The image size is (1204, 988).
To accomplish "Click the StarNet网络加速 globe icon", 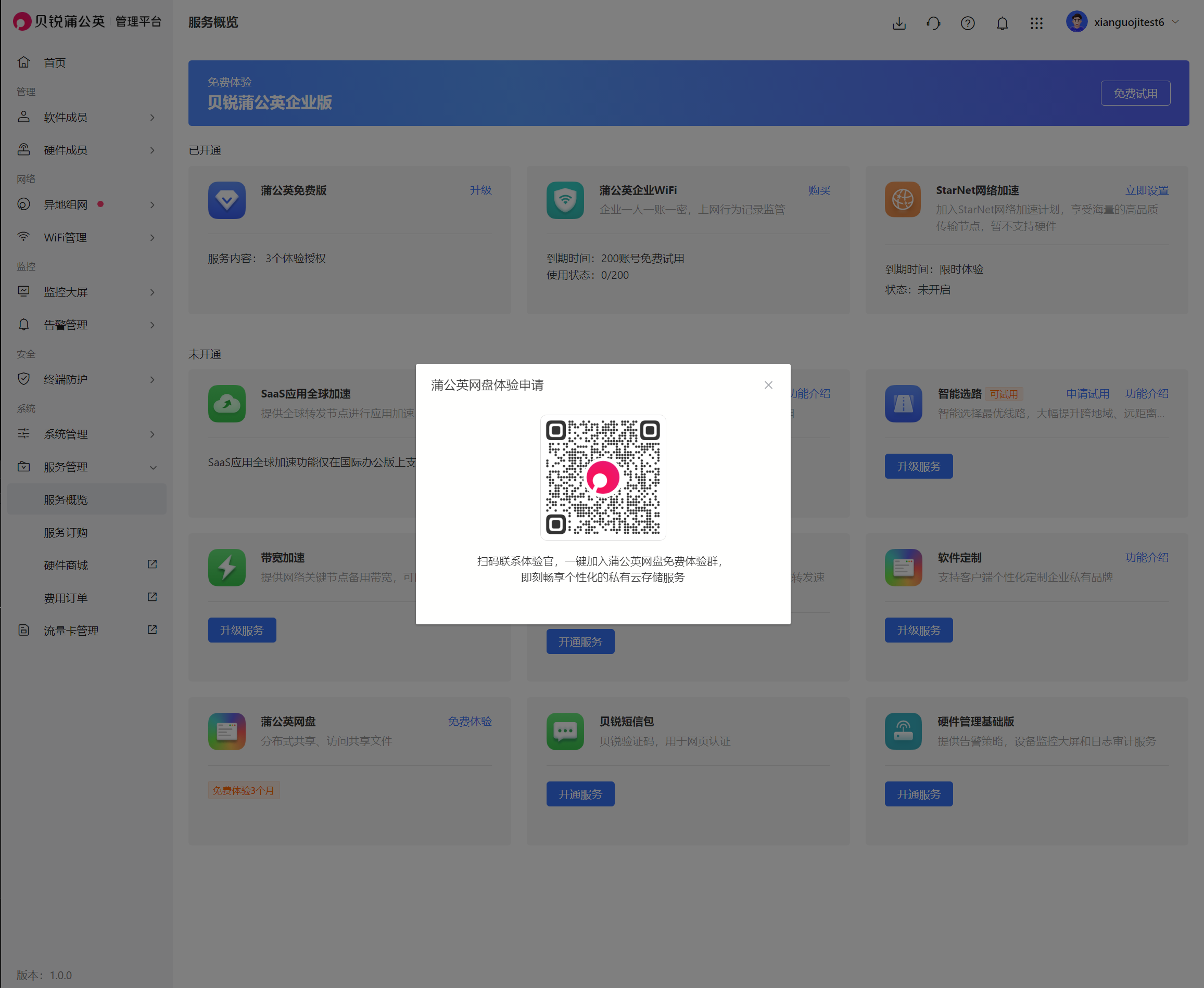I will 902,200.
